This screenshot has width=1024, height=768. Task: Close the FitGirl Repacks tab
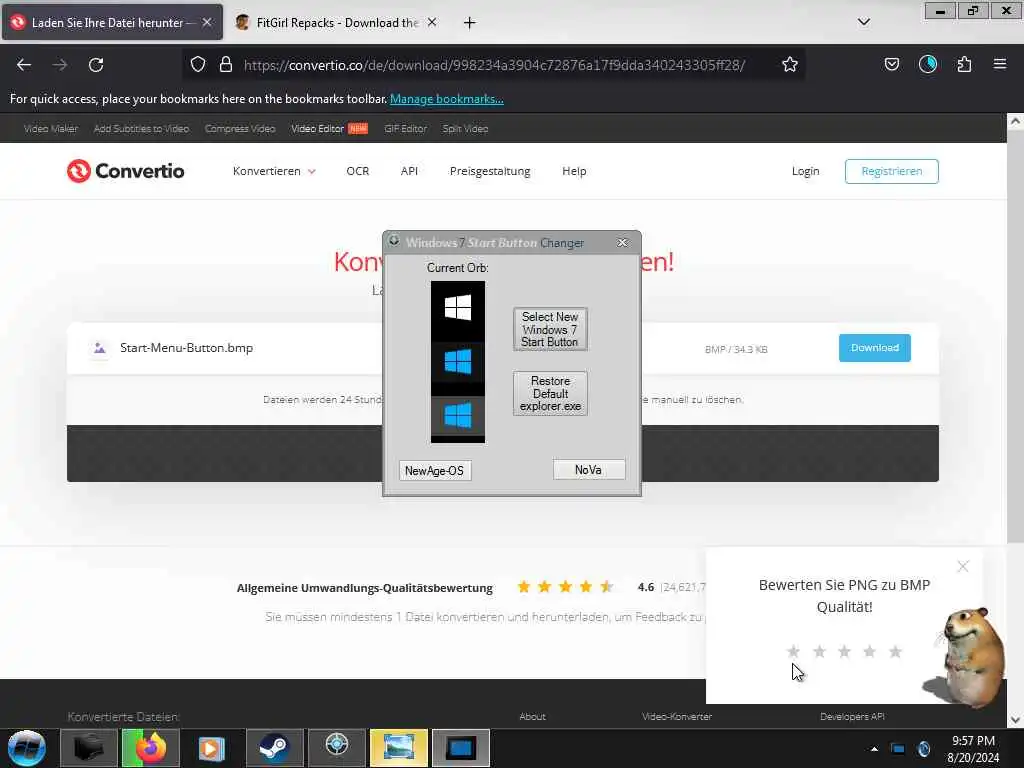pyautogui.click(x=432, y=22)
